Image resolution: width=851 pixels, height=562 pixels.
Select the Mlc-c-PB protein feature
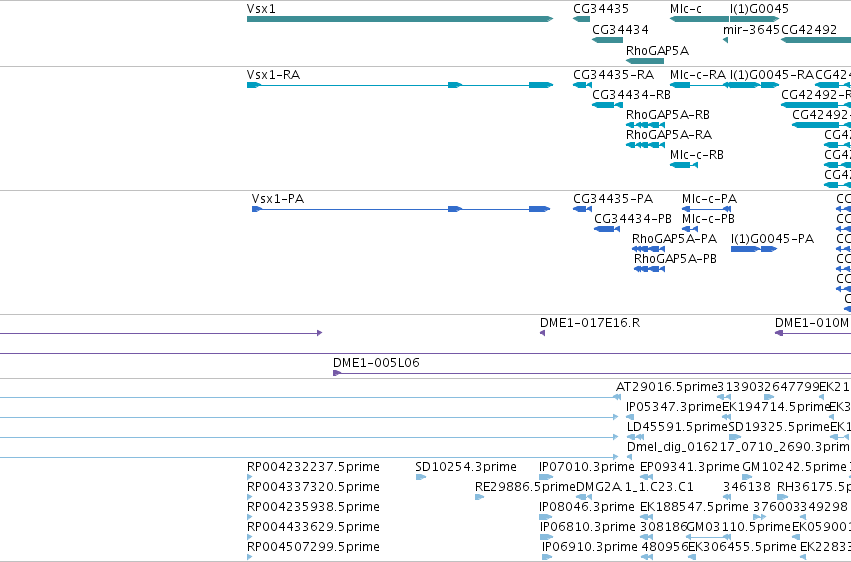690,229
